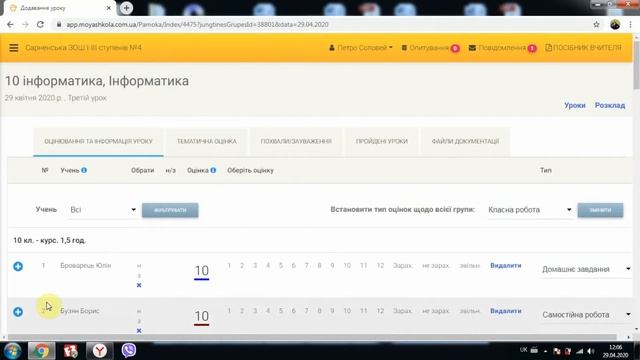Choose grade 12 in Броварець Юлія row
Screen dimensions: 640x360
[x=380, y=265]
